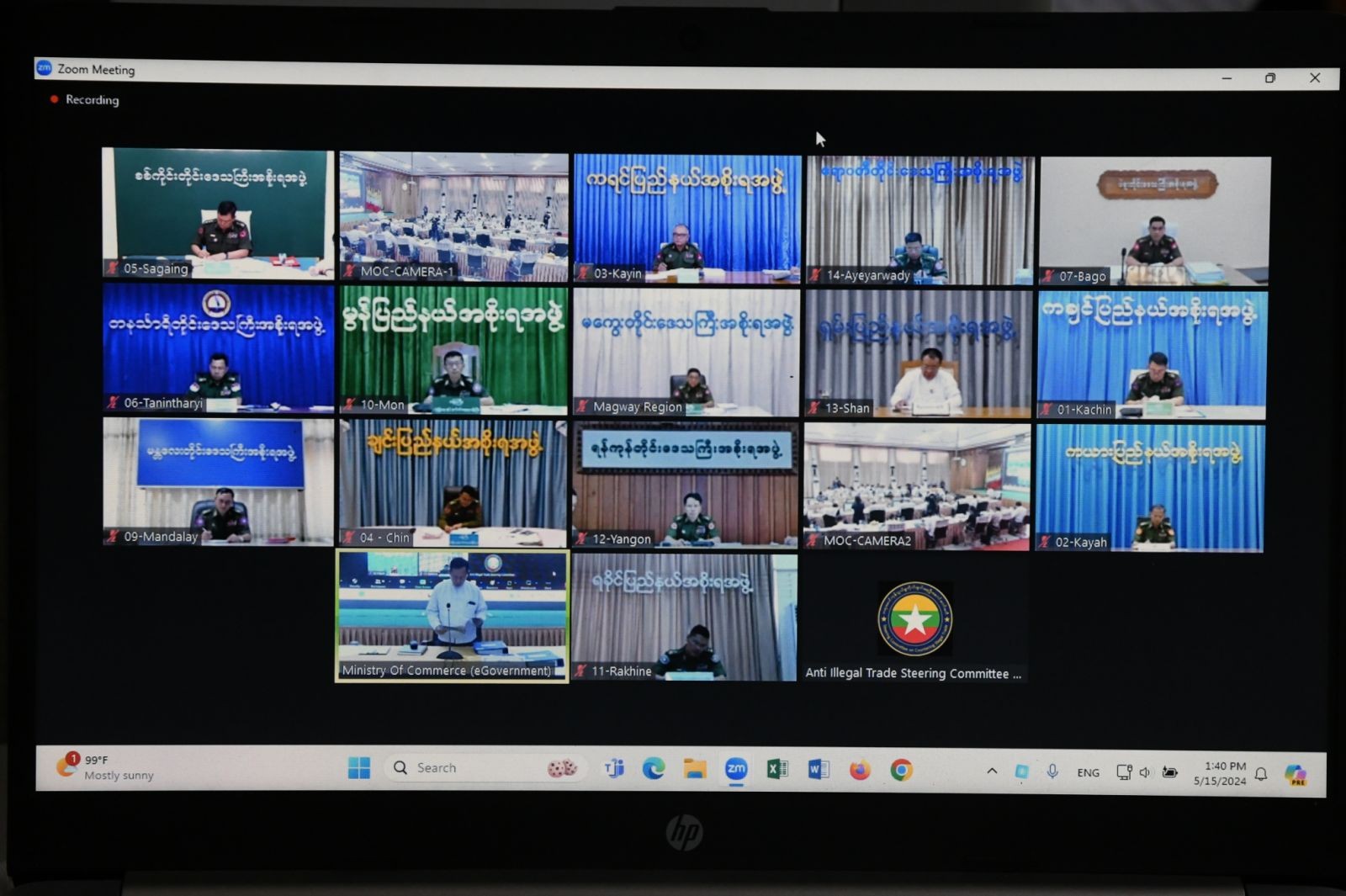Select the 11-Rakhine participant video
Viewport: 1346px width, 896px height.
pos(684,618)
